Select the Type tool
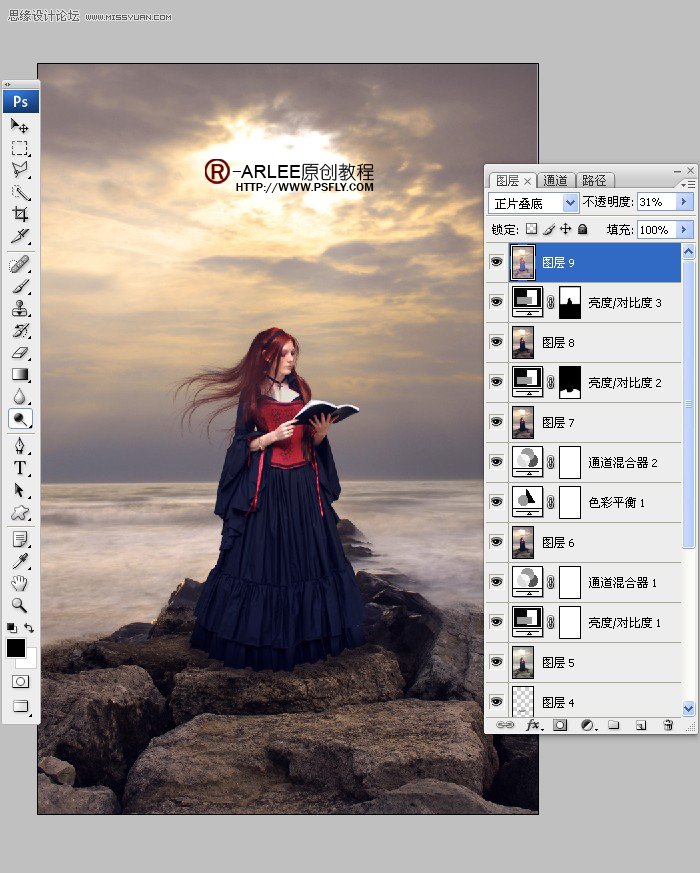The height and width of the screenshot is (873, 700). point(19,468)
